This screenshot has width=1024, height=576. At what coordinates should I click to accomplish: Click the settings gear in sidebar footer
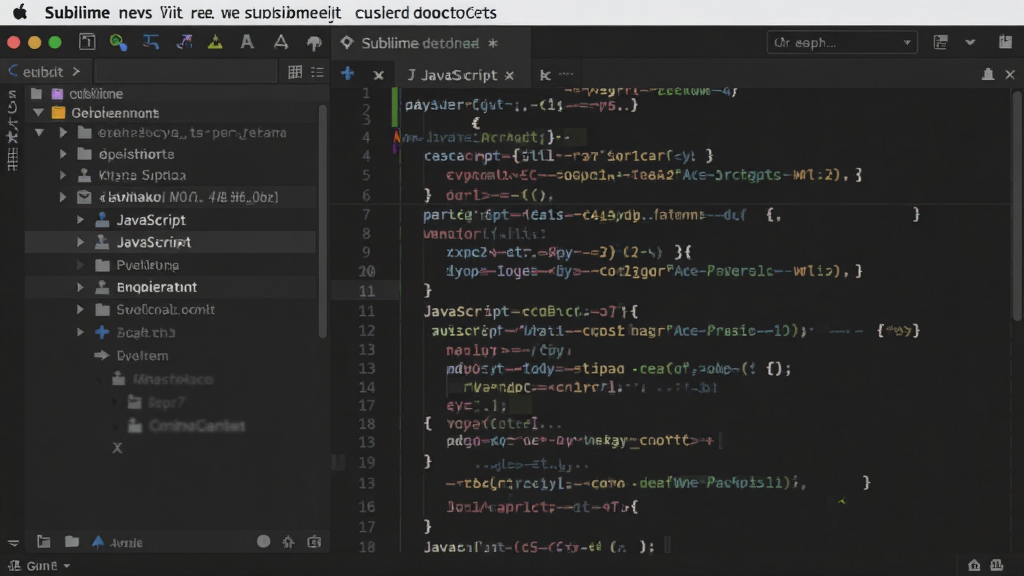pyautogui.click(x=288, y=542)
